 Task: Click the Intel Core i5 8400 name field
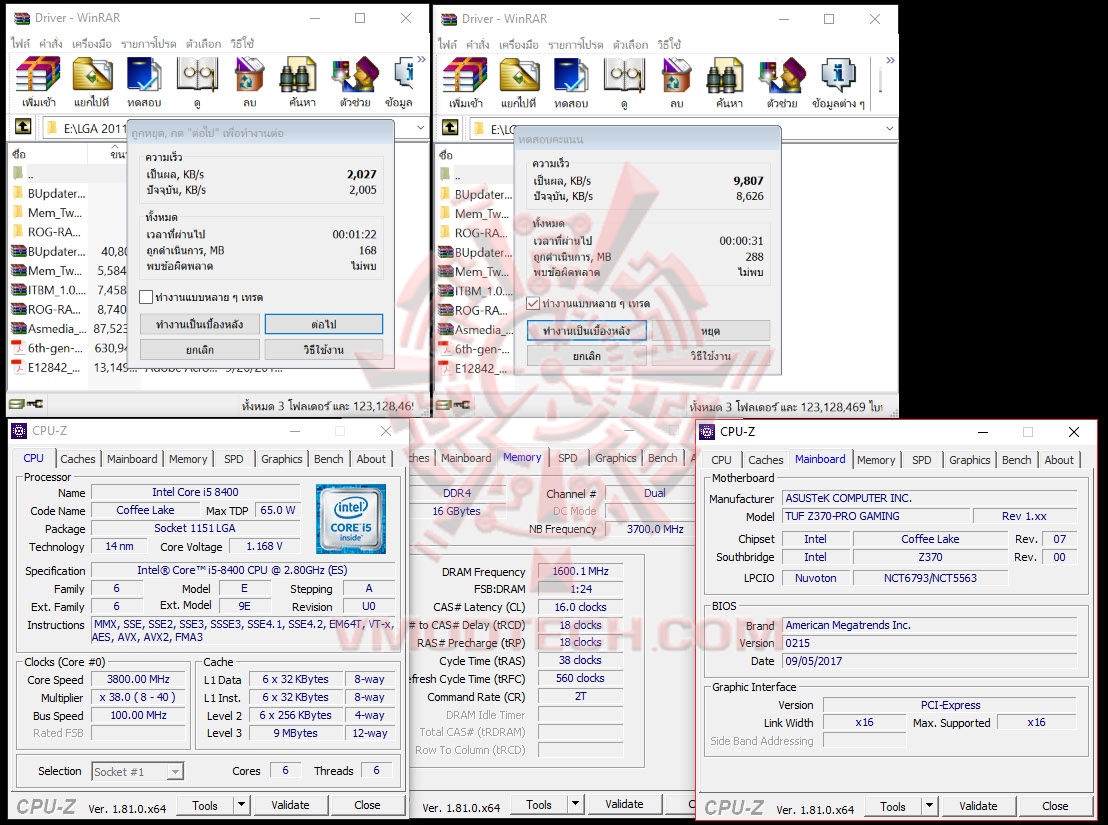tap(196, 492)
